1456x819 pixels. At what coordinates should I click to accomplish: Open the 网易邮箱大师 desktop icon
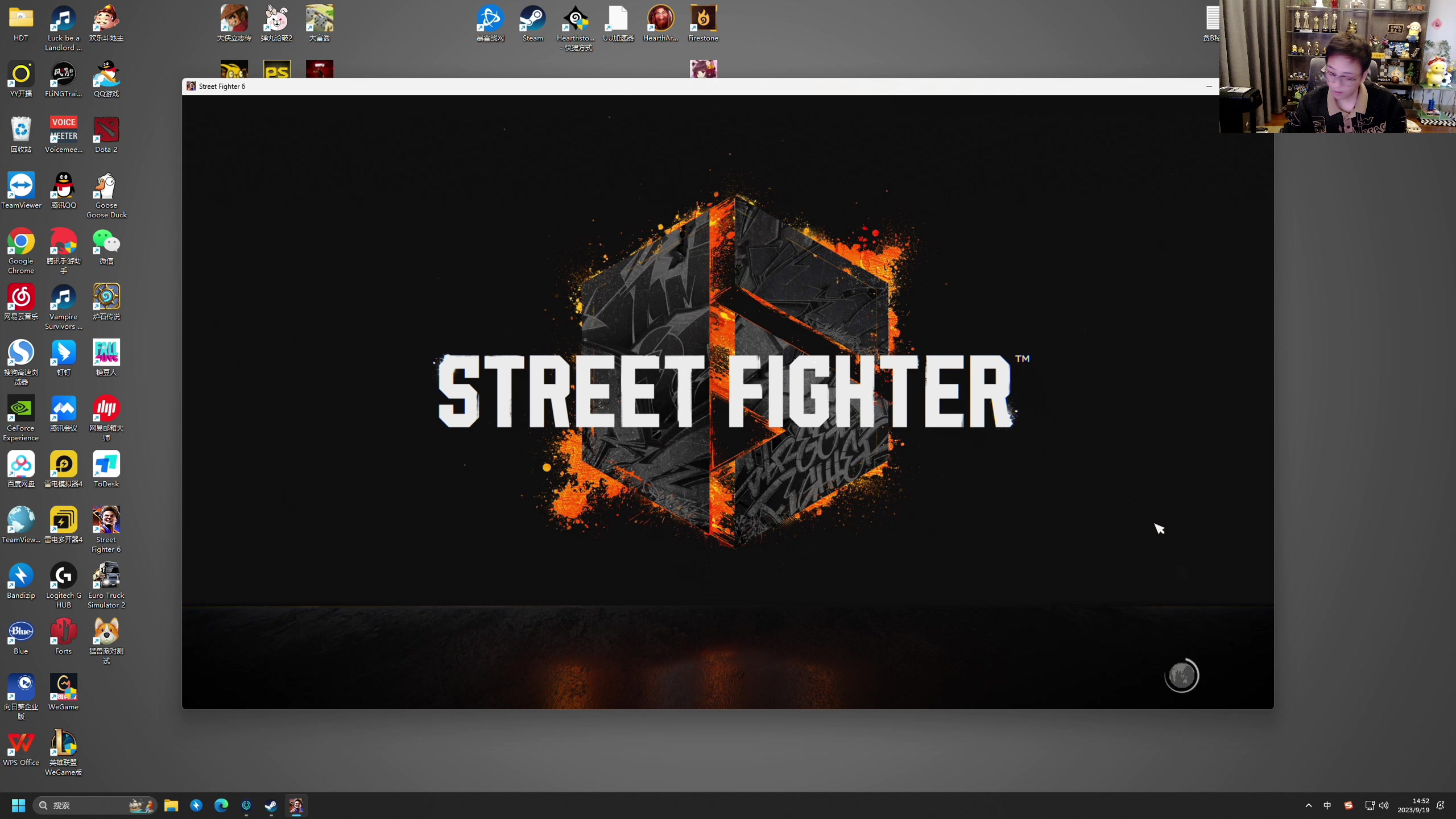tap(106, 419)
